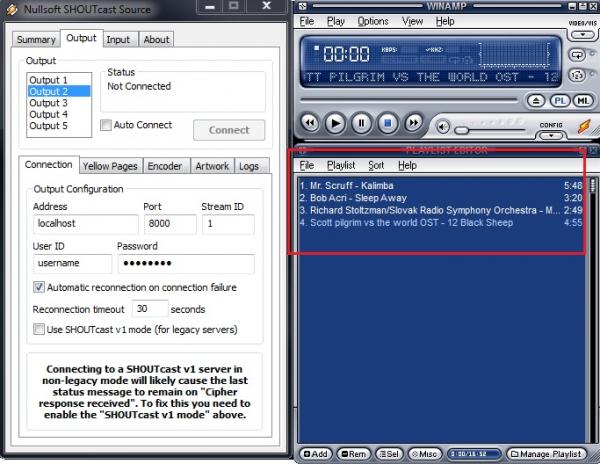Open the Artwork sub-tab
Viewport: 600px width, 464px height.
(212, 166)
